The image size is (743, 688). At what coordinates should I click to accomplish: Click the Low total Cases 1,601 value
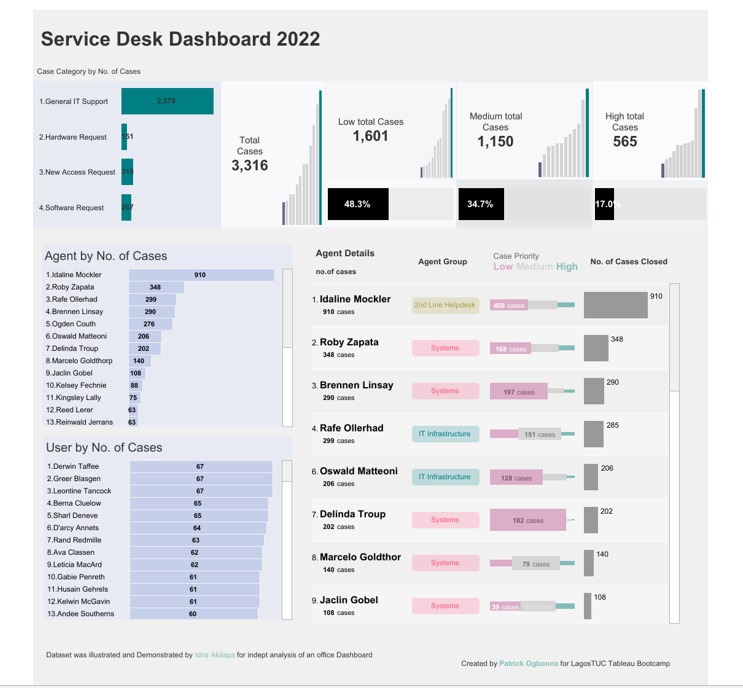pyautogui.click(x=370, y=136)
